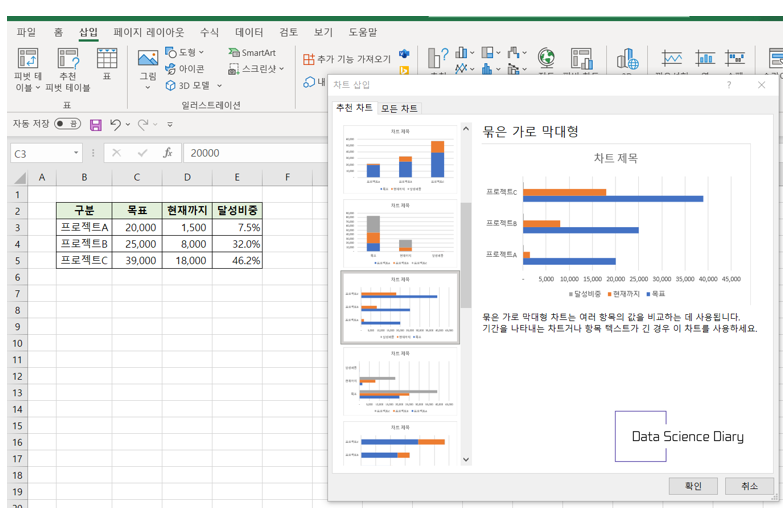Select cell C3 containing 20,000

coord(137,227)
